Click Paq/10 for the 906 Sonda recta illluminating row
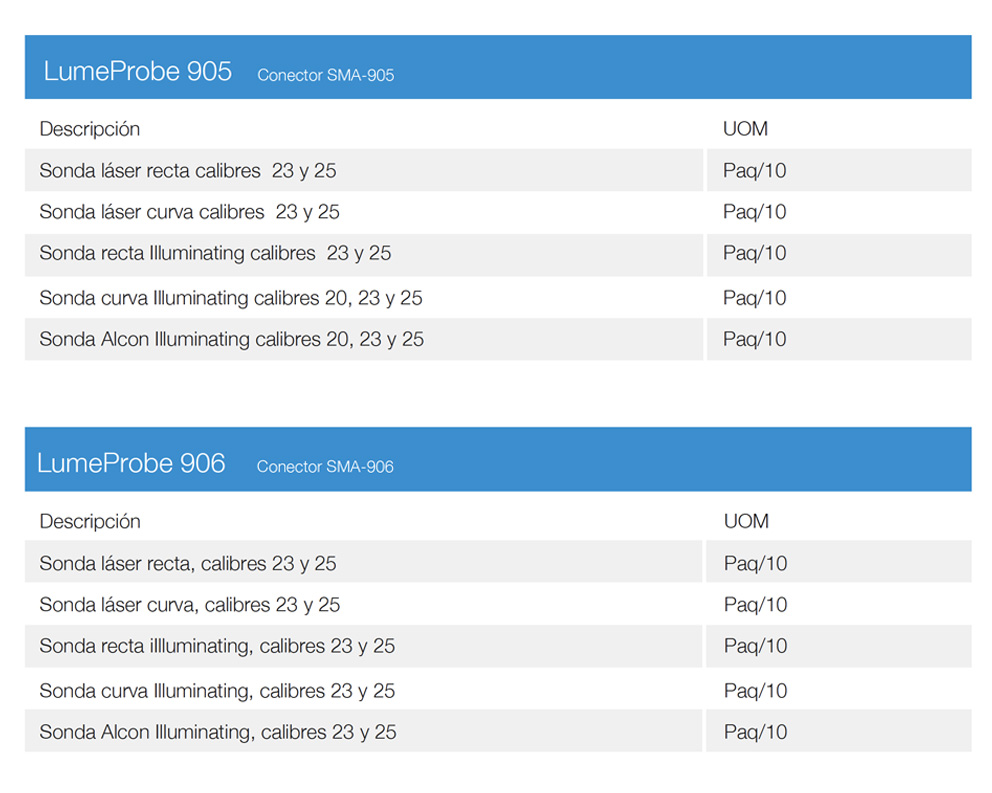Image resolution: width=992 pixels, height=793 pixels. [x=755, y=646]
